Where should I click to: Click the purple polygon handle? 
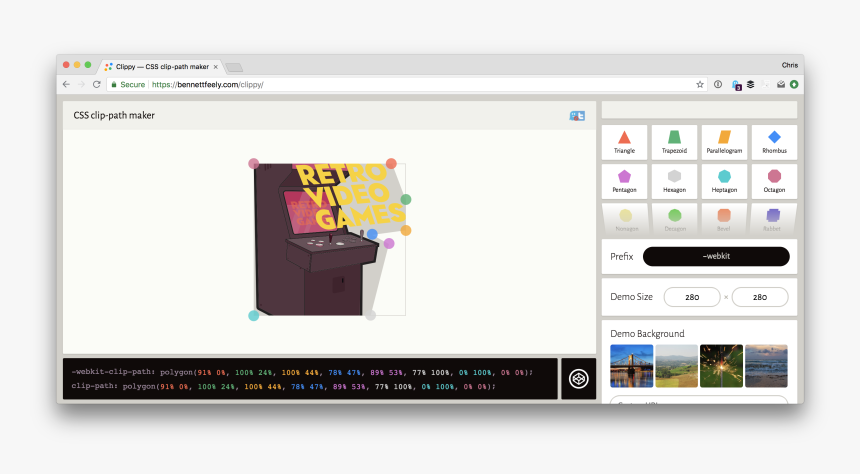389,244
